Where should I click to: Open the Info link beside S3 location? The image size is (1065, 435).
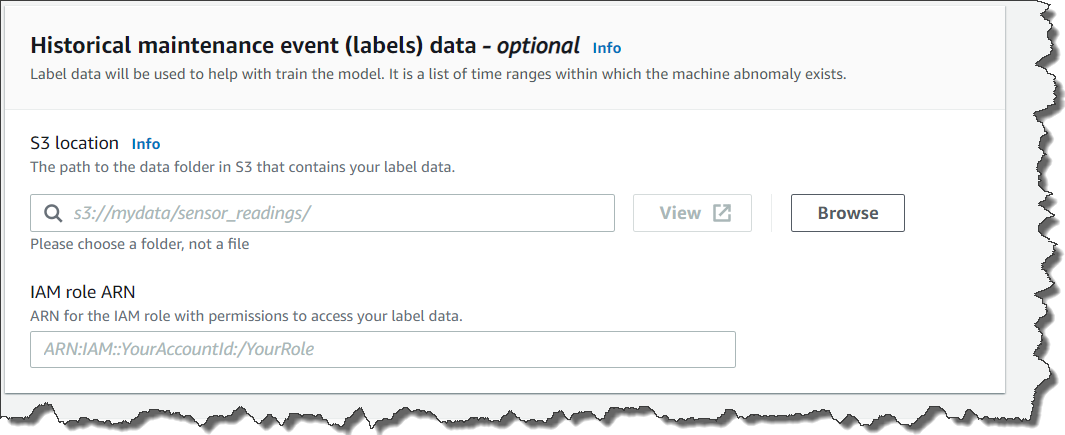pyautogui.click(x=146, y=144)
